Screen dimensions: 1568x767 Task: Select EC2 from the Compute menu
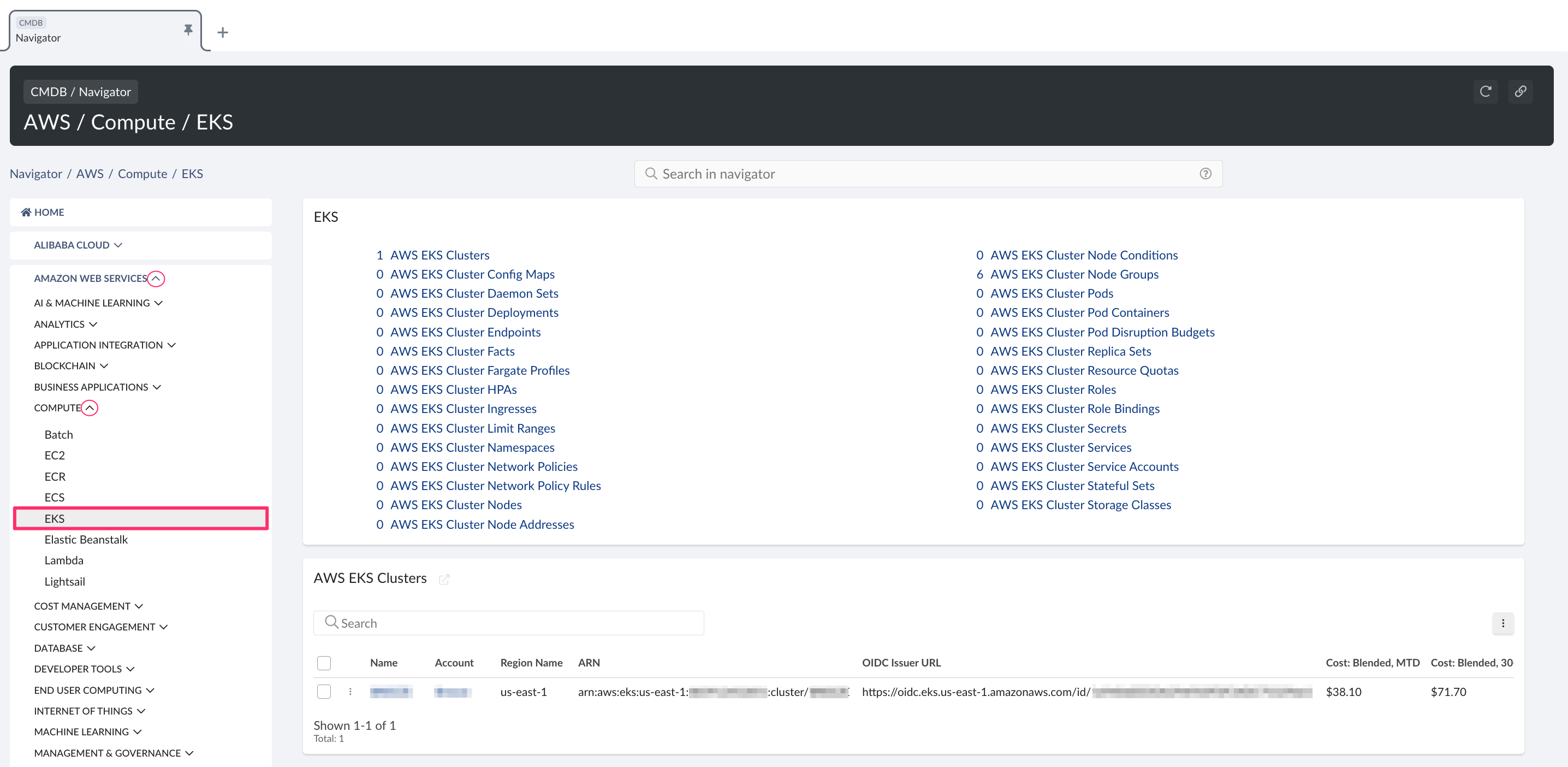[x=54, y=455]
